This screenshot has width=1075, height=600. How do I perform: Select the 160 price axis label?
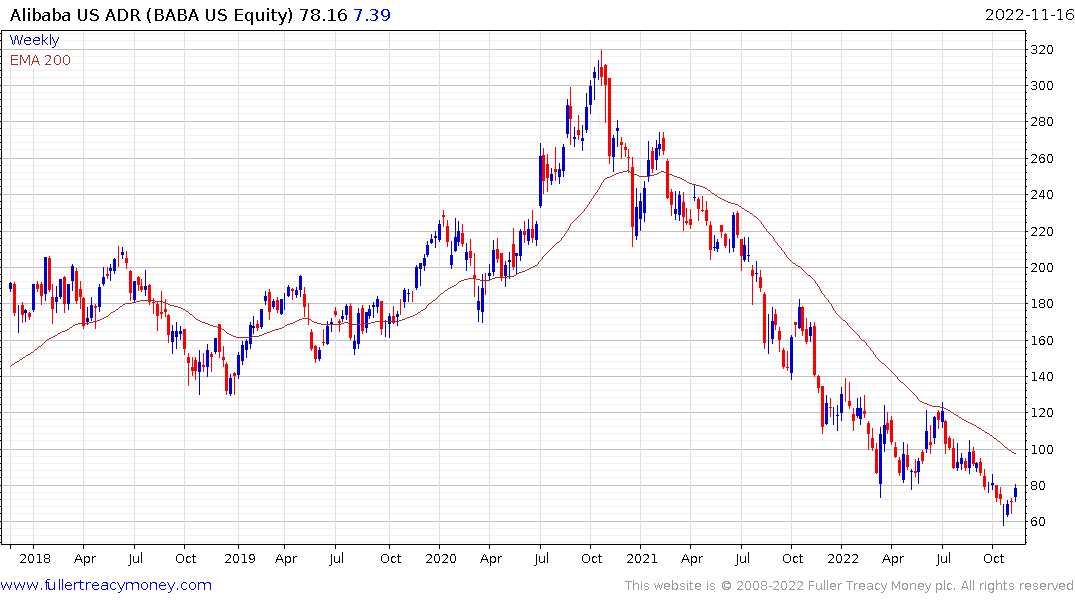click(1041, 340)
